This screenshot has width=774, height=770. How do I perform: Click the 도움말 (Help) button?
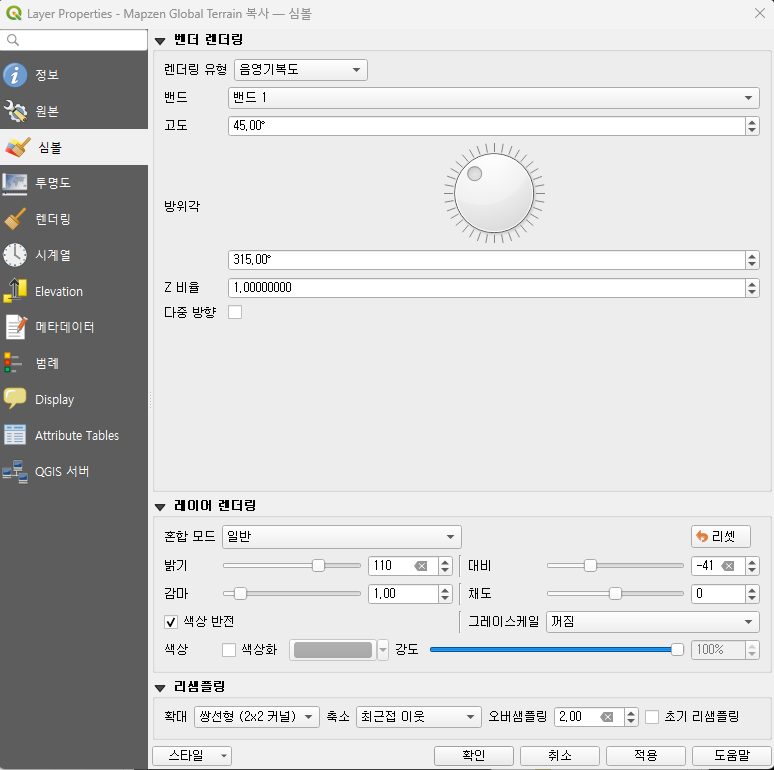732,756
